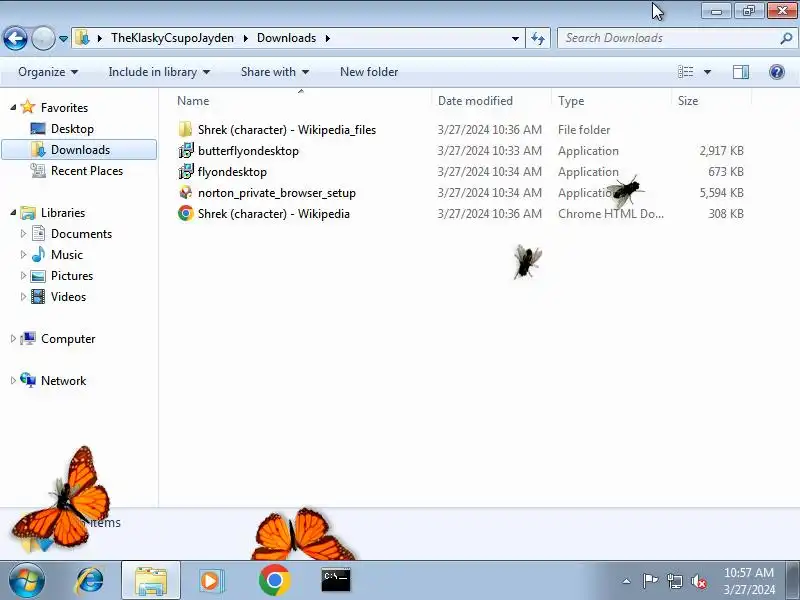The width and height of the screenshot is (800, 600).
Task: Expand the Documents library
Action: pos(23,234)
